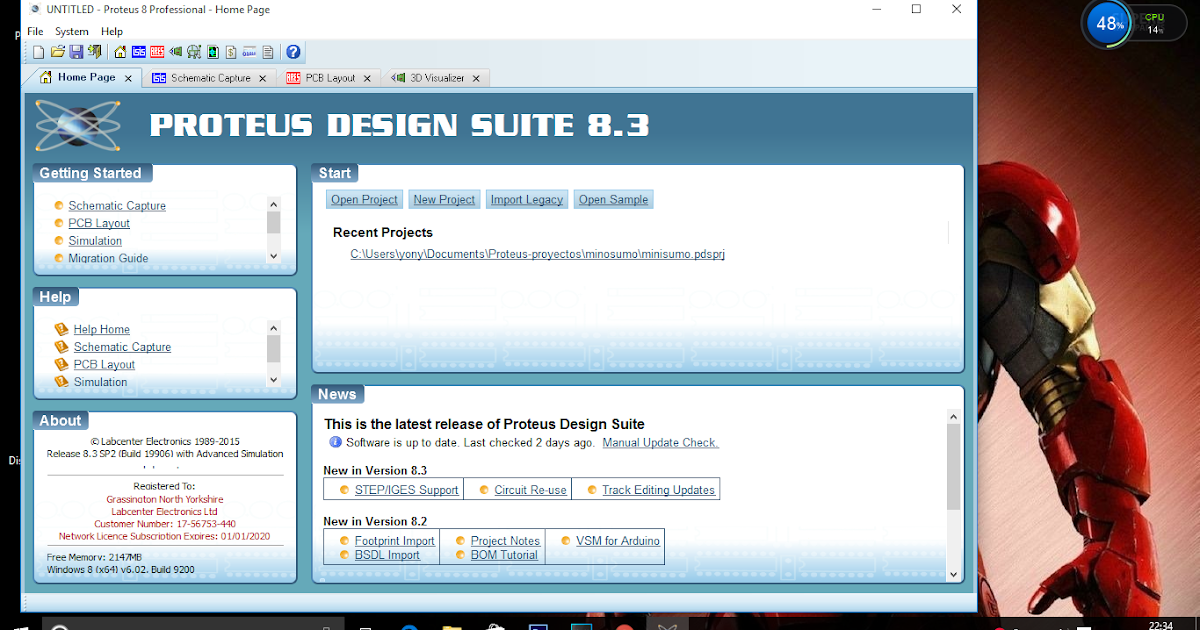
Task: Open Footprint Import news link
Action: pyautogui.click(x=395, y=541)
